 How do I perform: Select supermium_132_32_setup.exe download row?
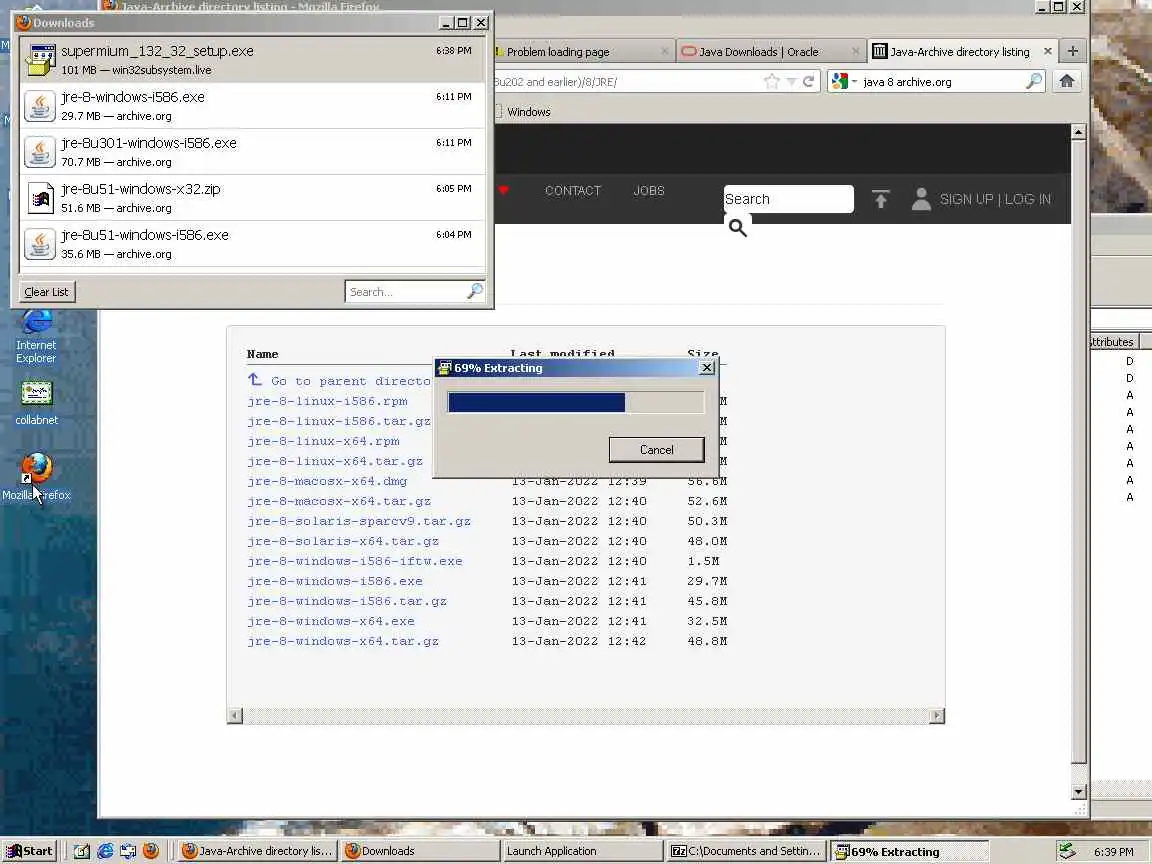252,60
